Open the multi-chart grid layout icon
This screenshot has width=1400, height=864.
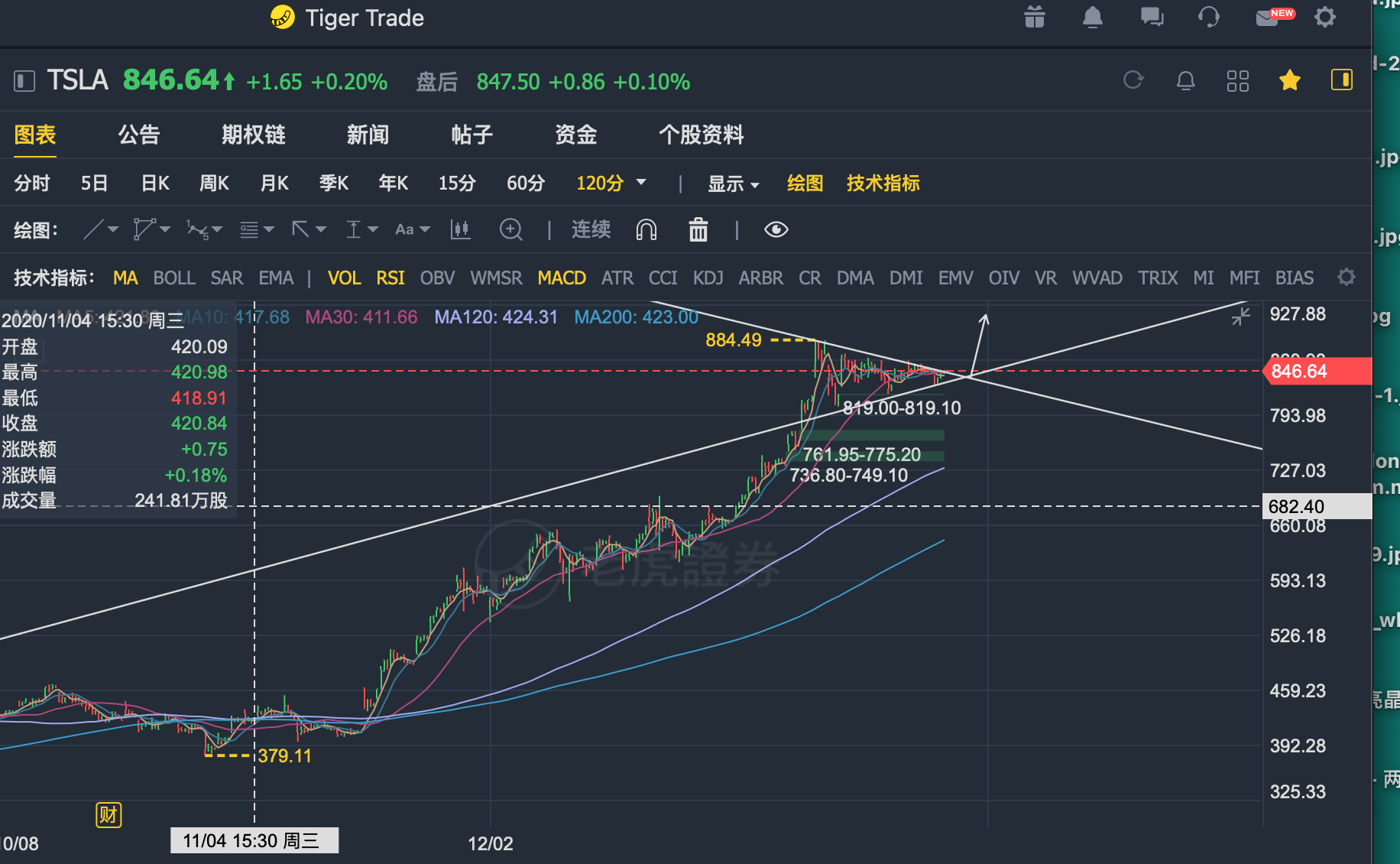(1237, 80)
